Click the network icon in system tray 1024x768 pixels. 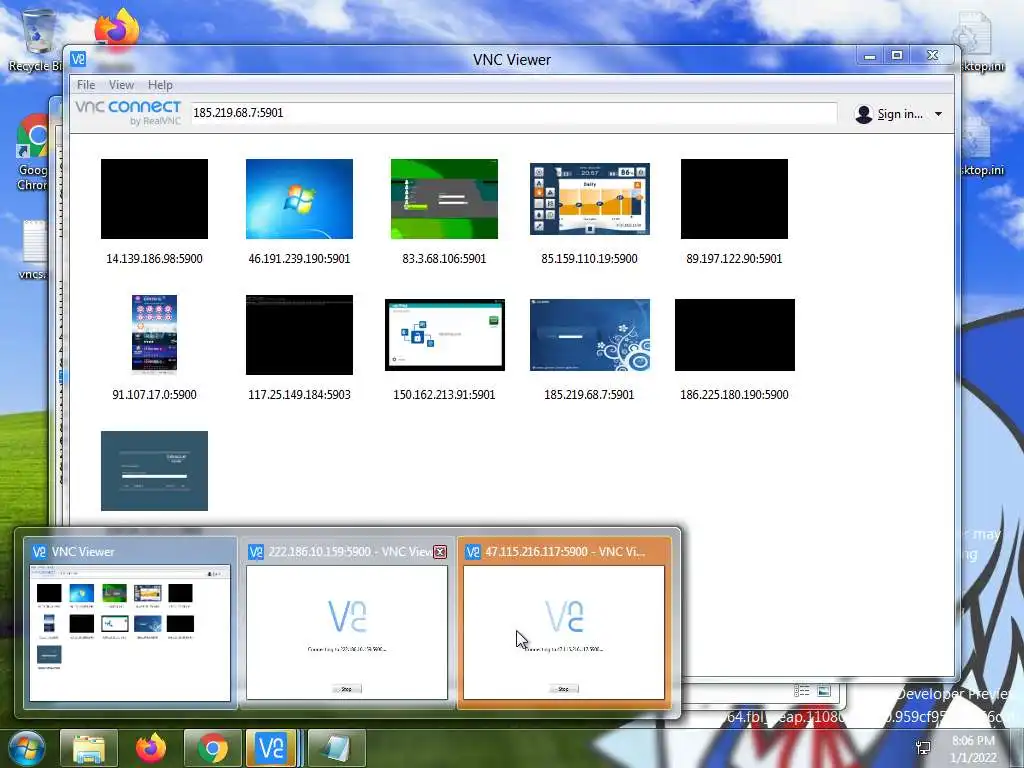(923, 748)
